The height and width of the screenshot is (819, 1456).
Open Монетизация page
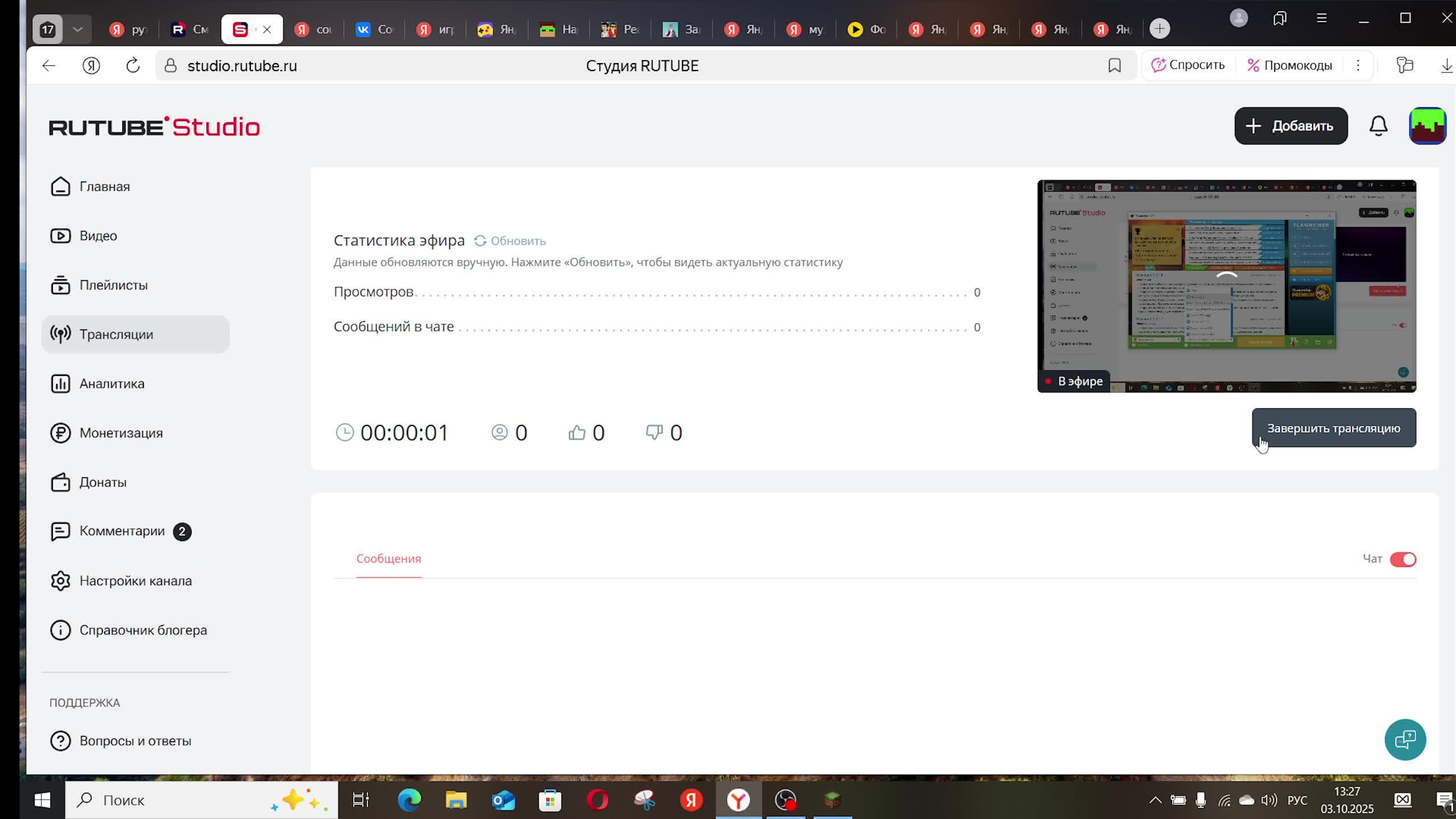[x=121, y=433]
